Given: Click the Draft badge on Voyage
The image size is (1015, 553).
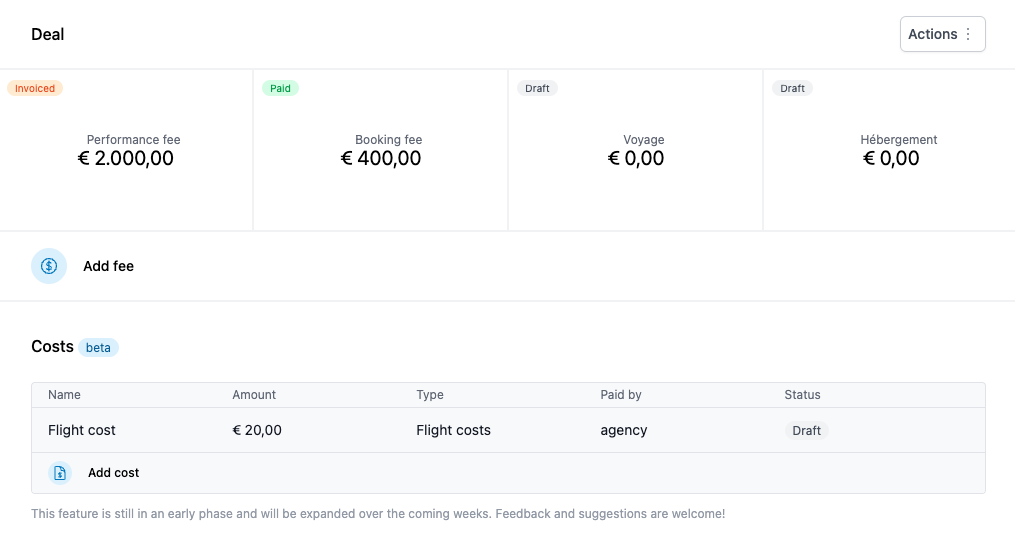Looking at the screenshot, I should [x=537, y=88].
